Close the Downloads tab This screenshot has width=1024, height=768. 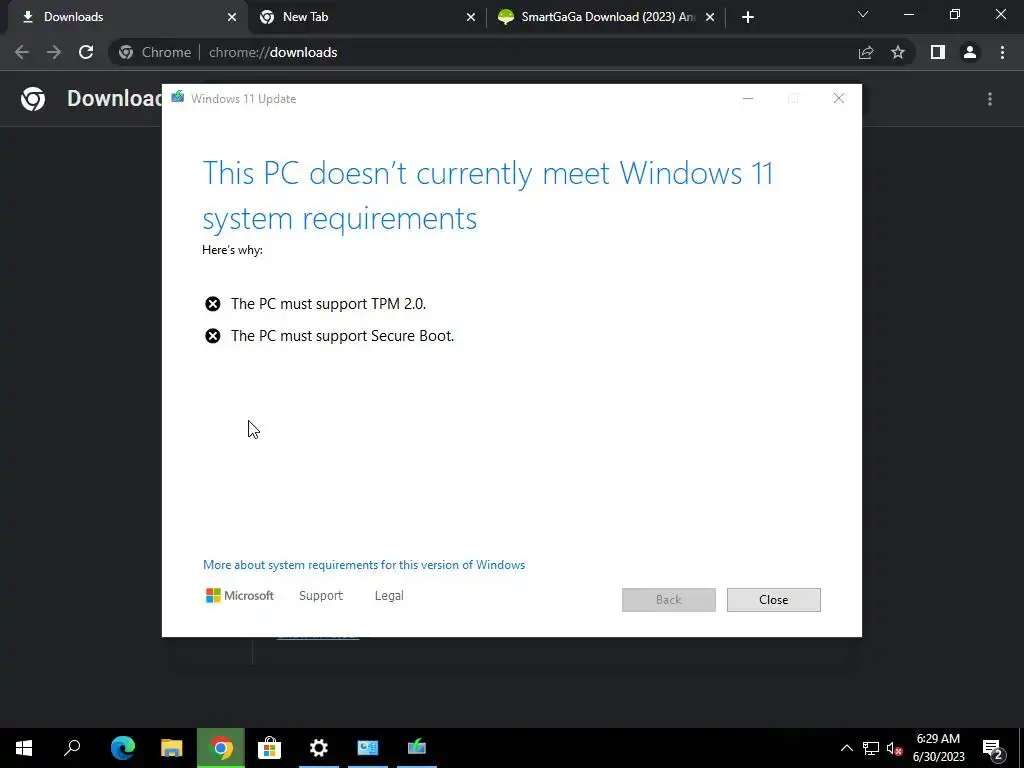click(232, 17)
